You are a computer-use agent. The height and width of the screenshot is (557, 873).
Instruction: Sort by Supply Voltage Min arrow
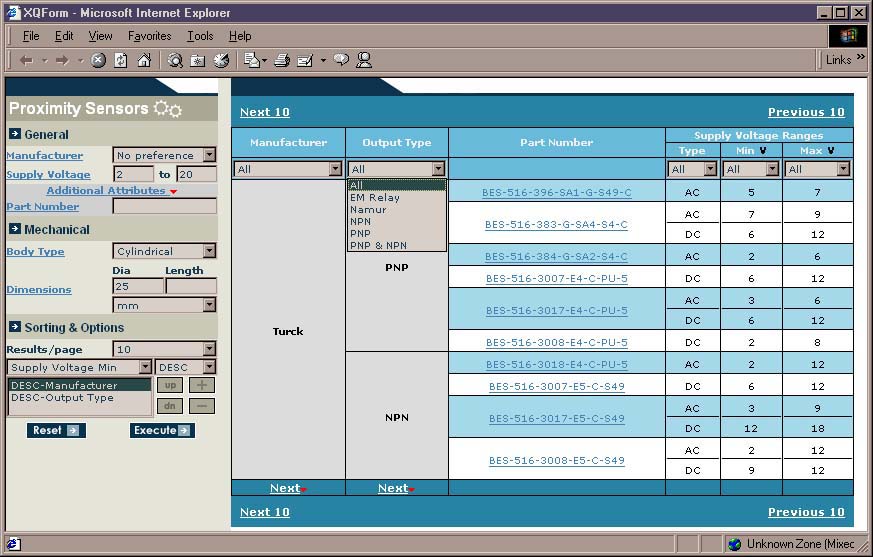(x=763, y=150)
